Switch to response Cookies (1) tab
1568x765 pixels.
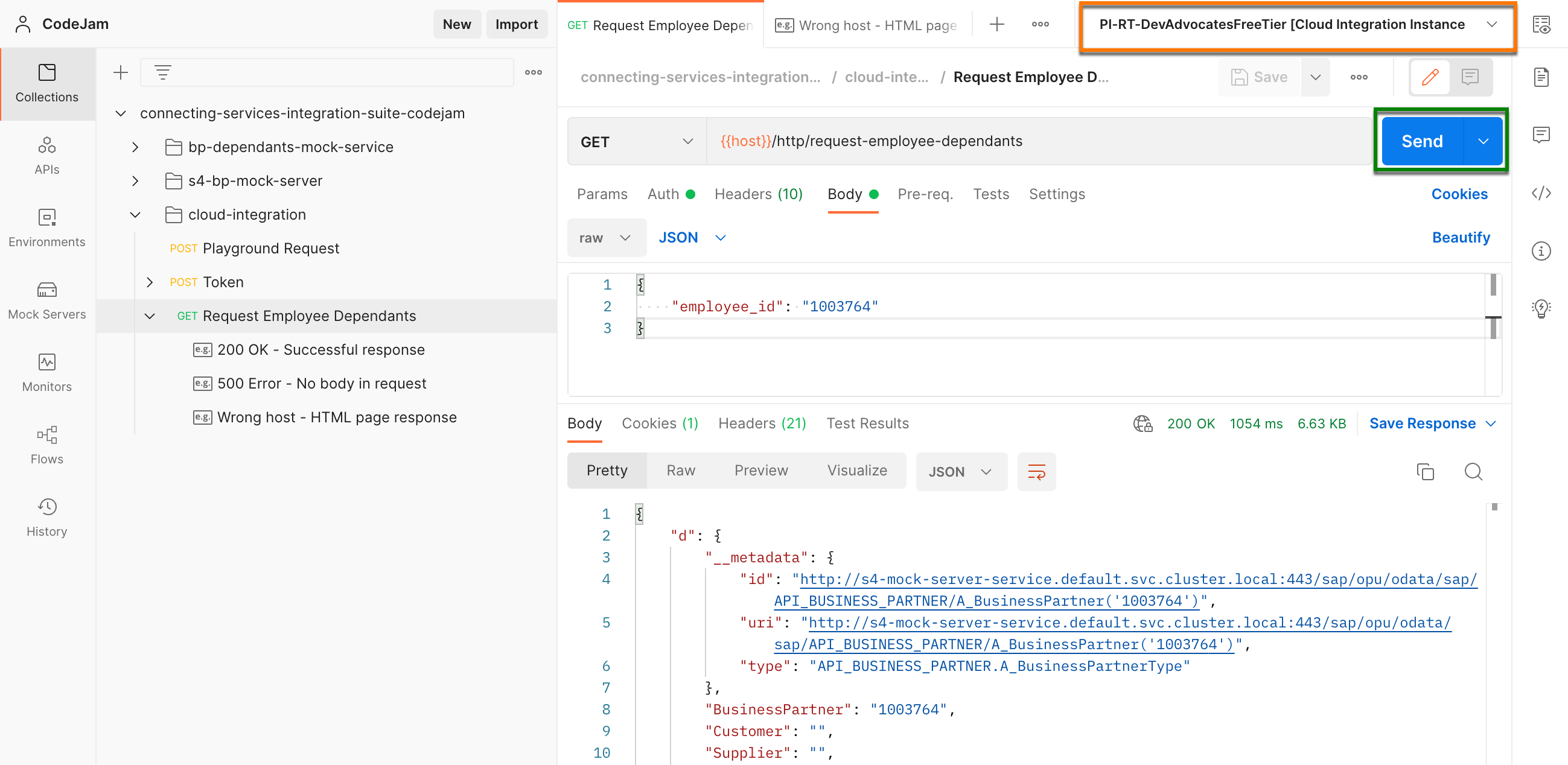click(660, 423)
